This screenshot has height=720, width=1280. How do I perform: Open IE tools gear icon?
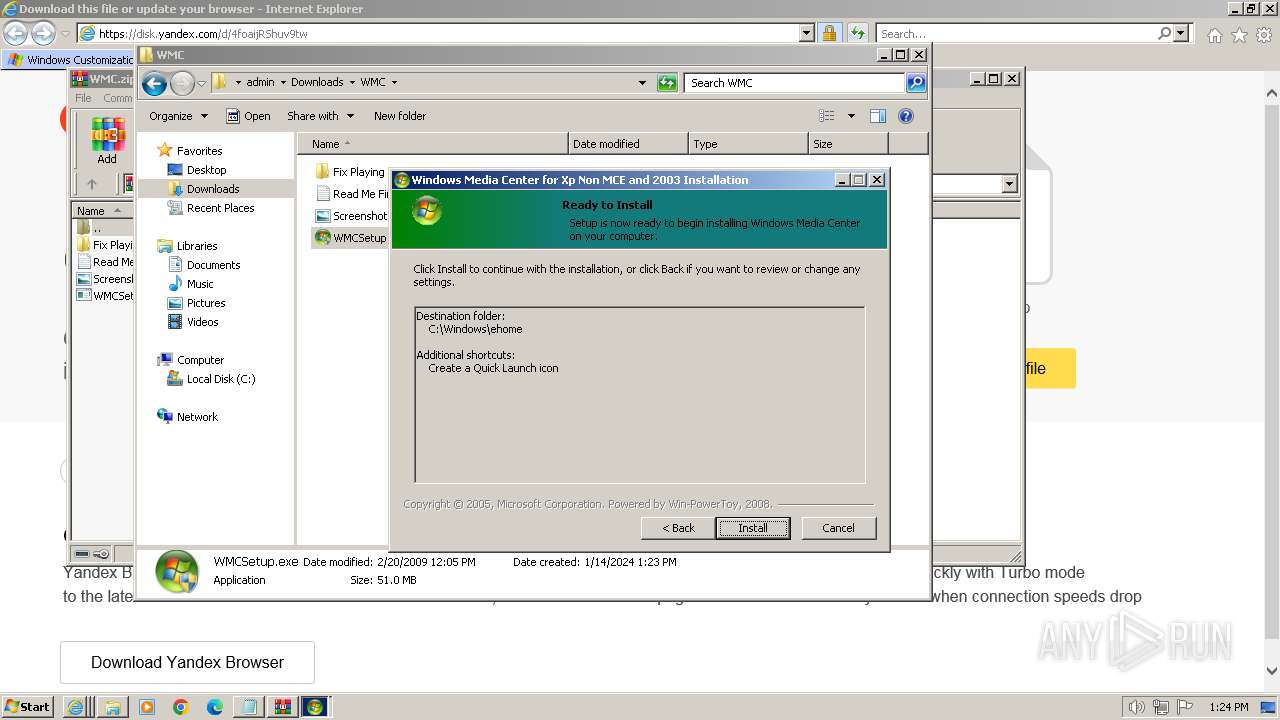tap(1263, 35)
